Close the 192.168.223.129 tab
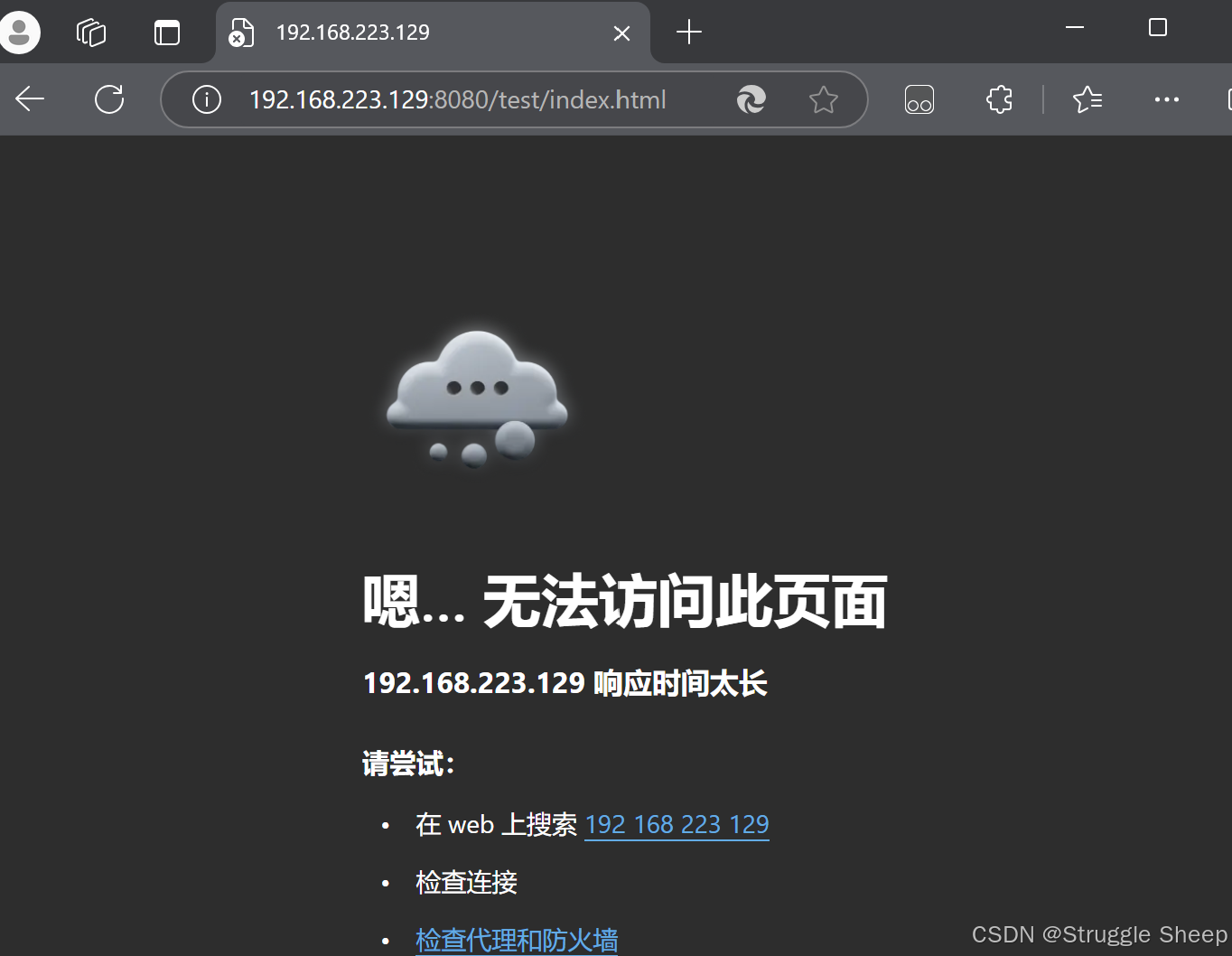This screenshot has height=956, width=1232. (x=621, y=33)
